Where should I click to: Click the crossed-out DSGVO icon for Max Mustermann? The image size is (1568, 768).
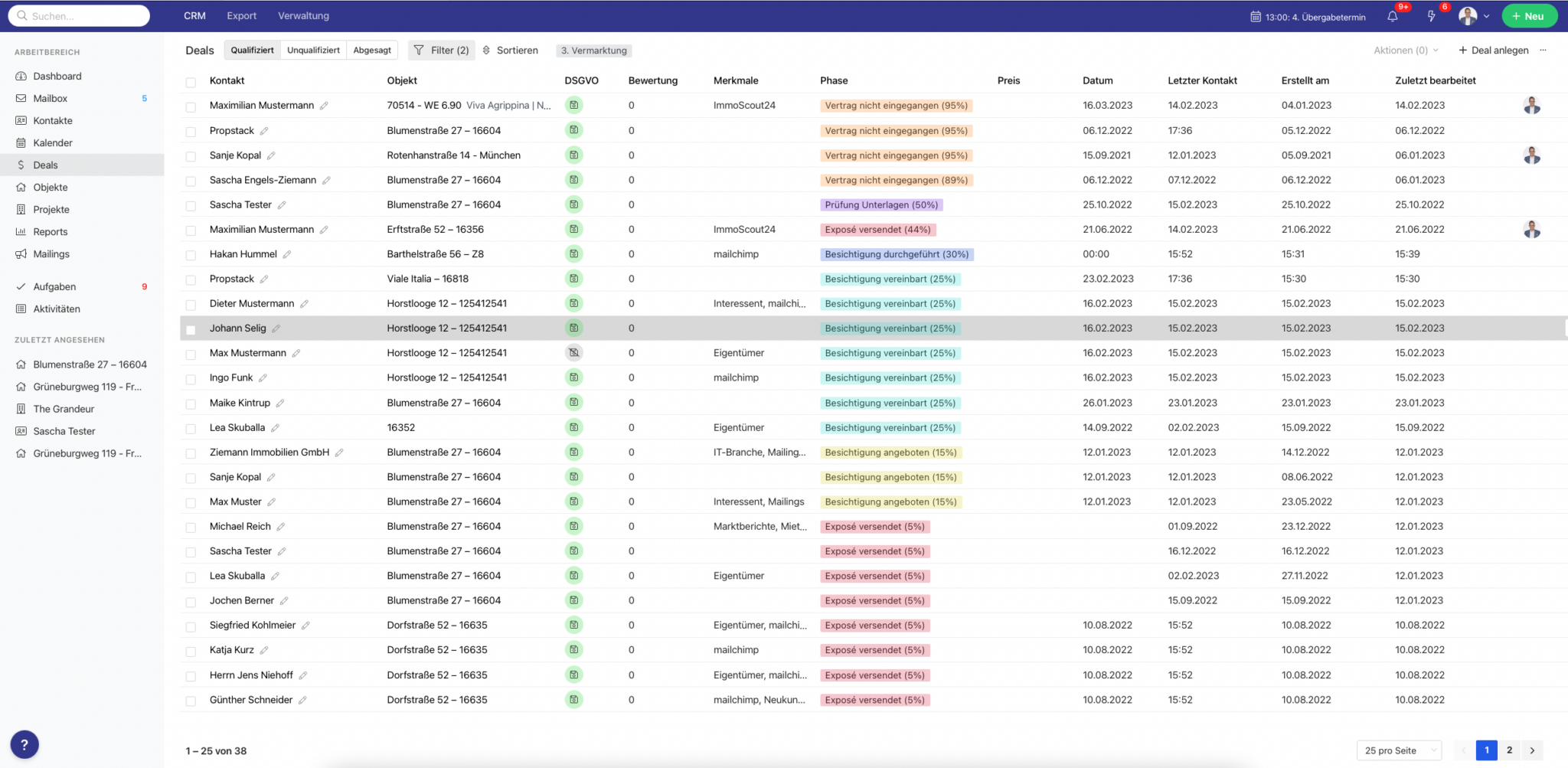tap(573, 353)
